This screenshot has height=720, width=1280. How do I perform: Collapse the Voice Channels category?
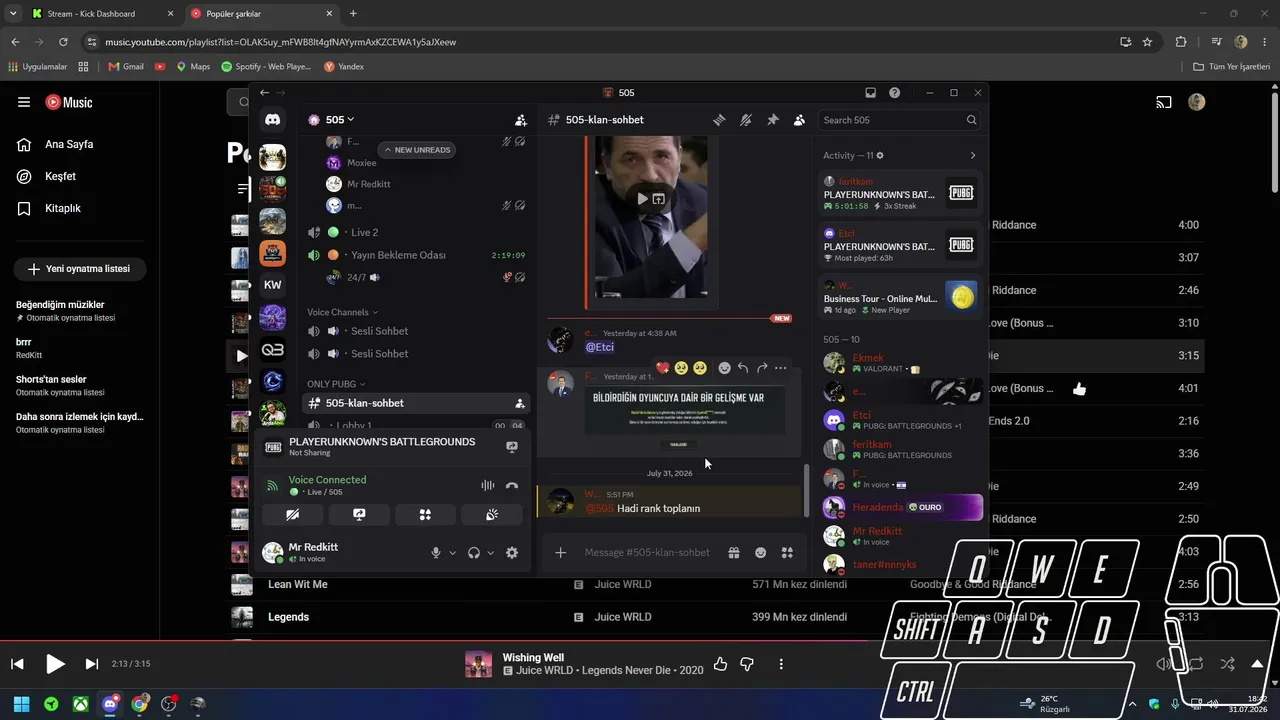coord(343,312)
